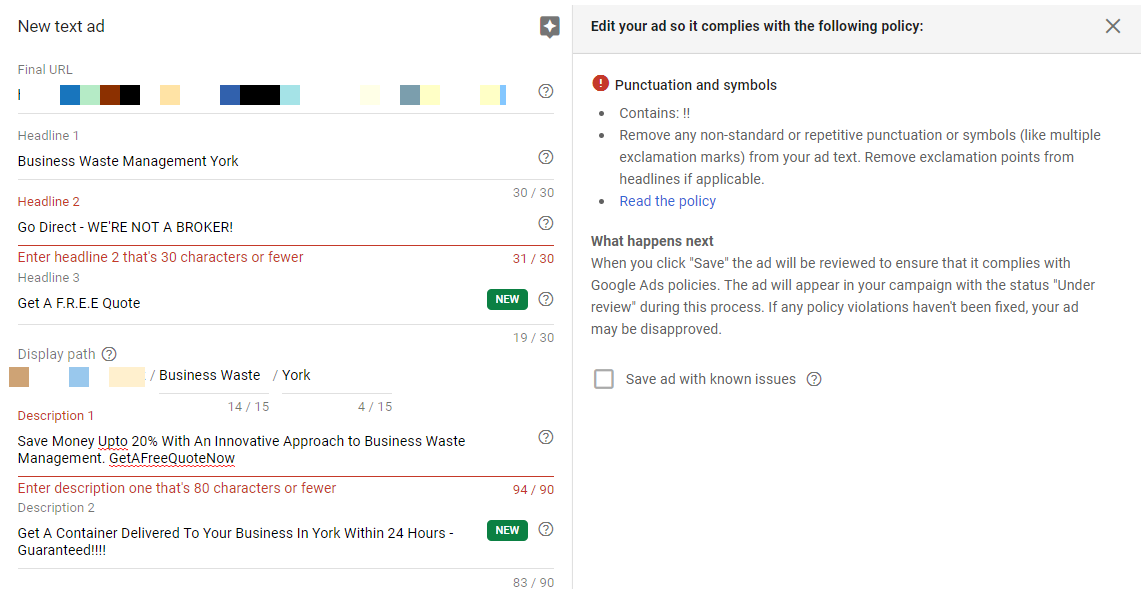Open help for Final URL field
Image resolution: width=1148 pixels, height=596 pixels.
coord(546,91)
